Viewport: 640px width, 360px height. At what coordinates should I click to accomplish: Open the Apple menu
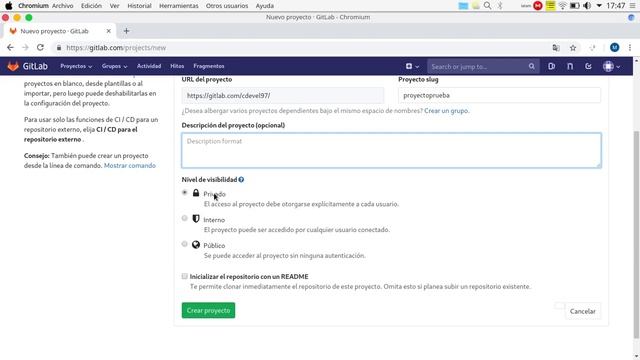(9, 6)
